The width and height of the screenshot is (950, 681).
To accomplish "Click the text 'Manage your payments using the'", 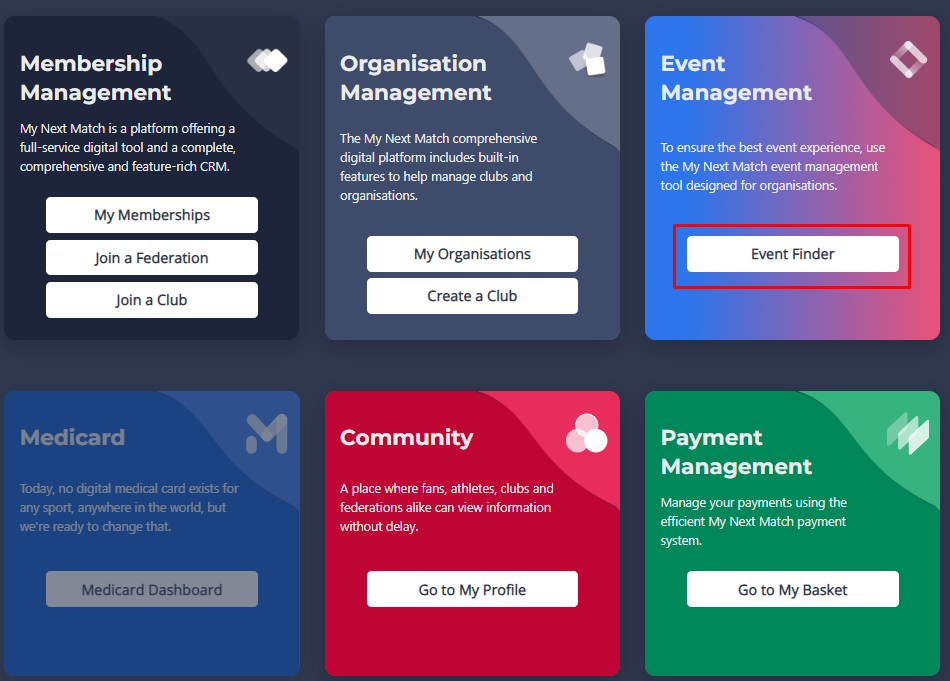I will pos(754,502).
